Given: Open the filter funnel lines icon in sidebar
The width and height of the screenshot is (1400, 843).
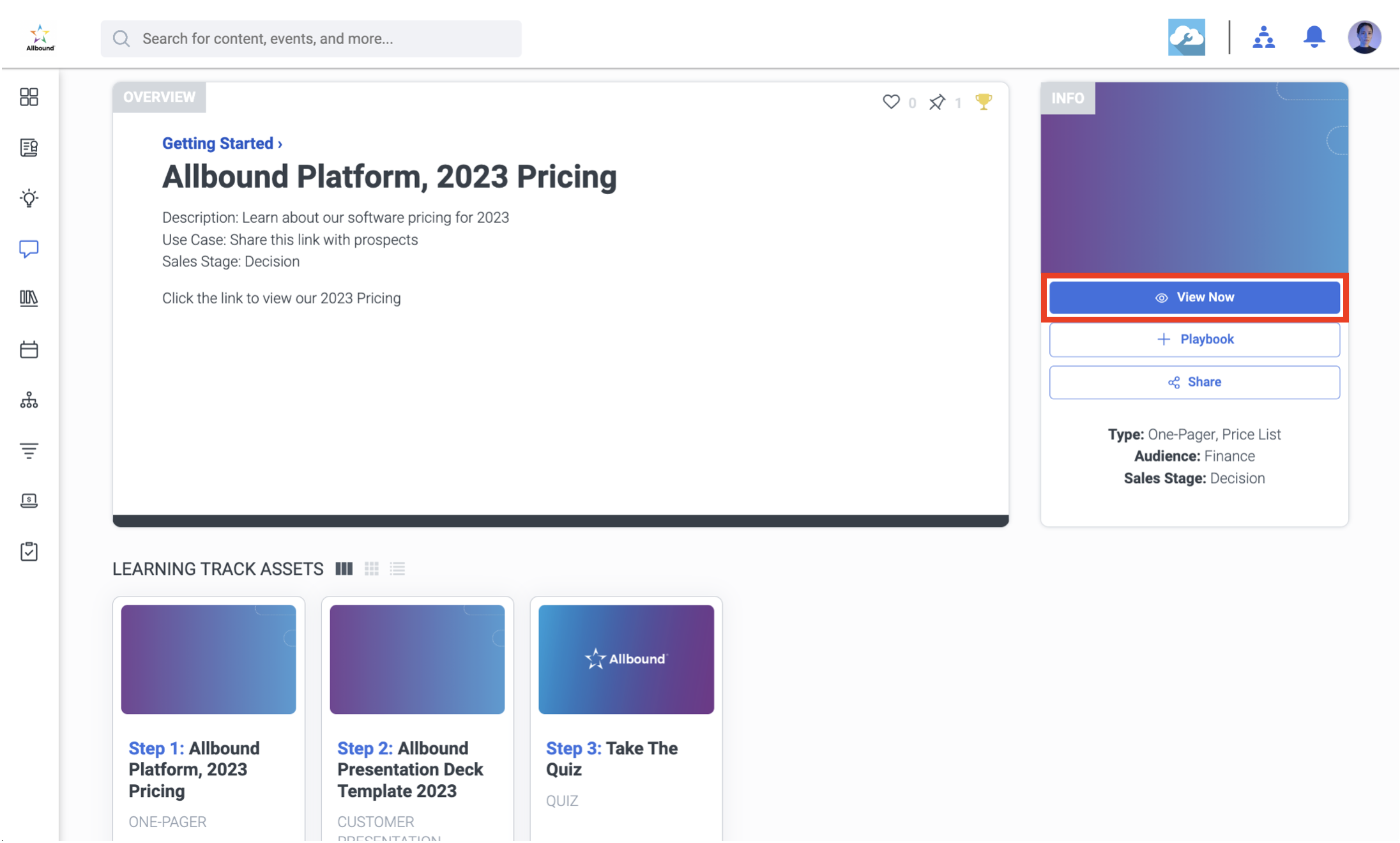Looking at the screenshot, I should [x=29, y=451].
